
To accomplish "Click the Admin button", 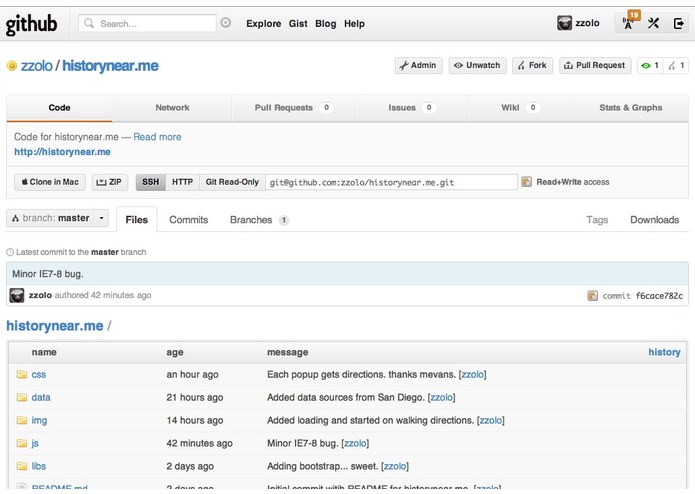I will pos(418,66).
